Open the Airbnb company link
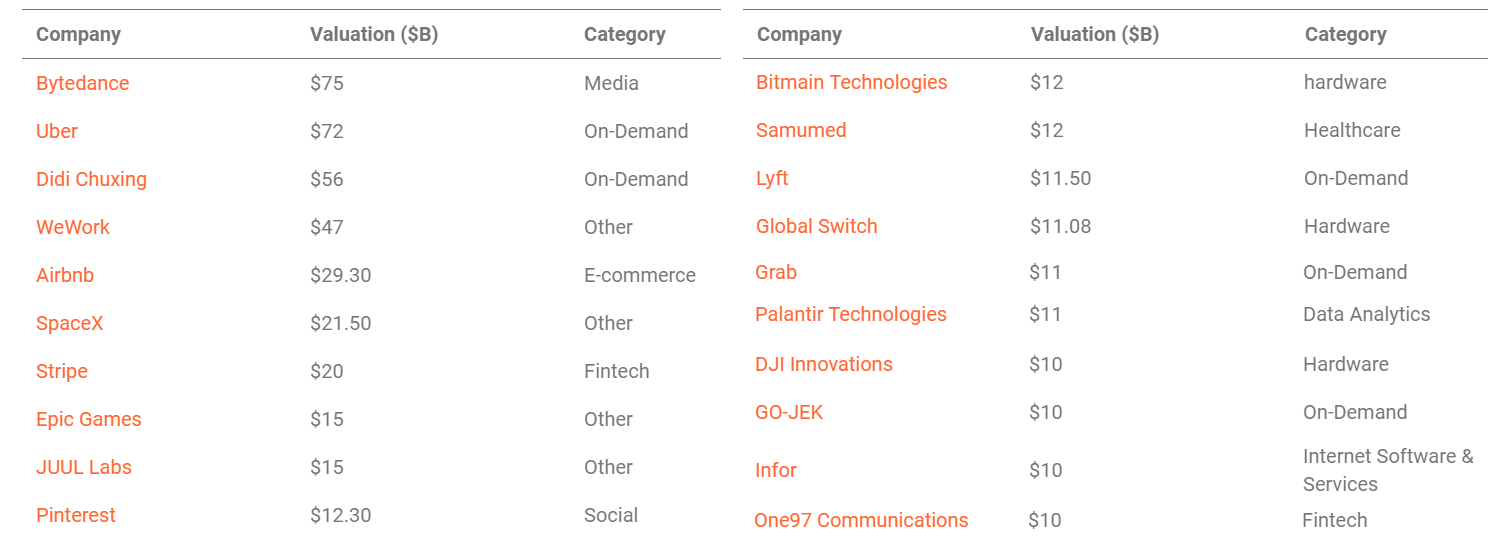Image resolution: width=1506 pixels, height=548 pixels. coord(65,275)
